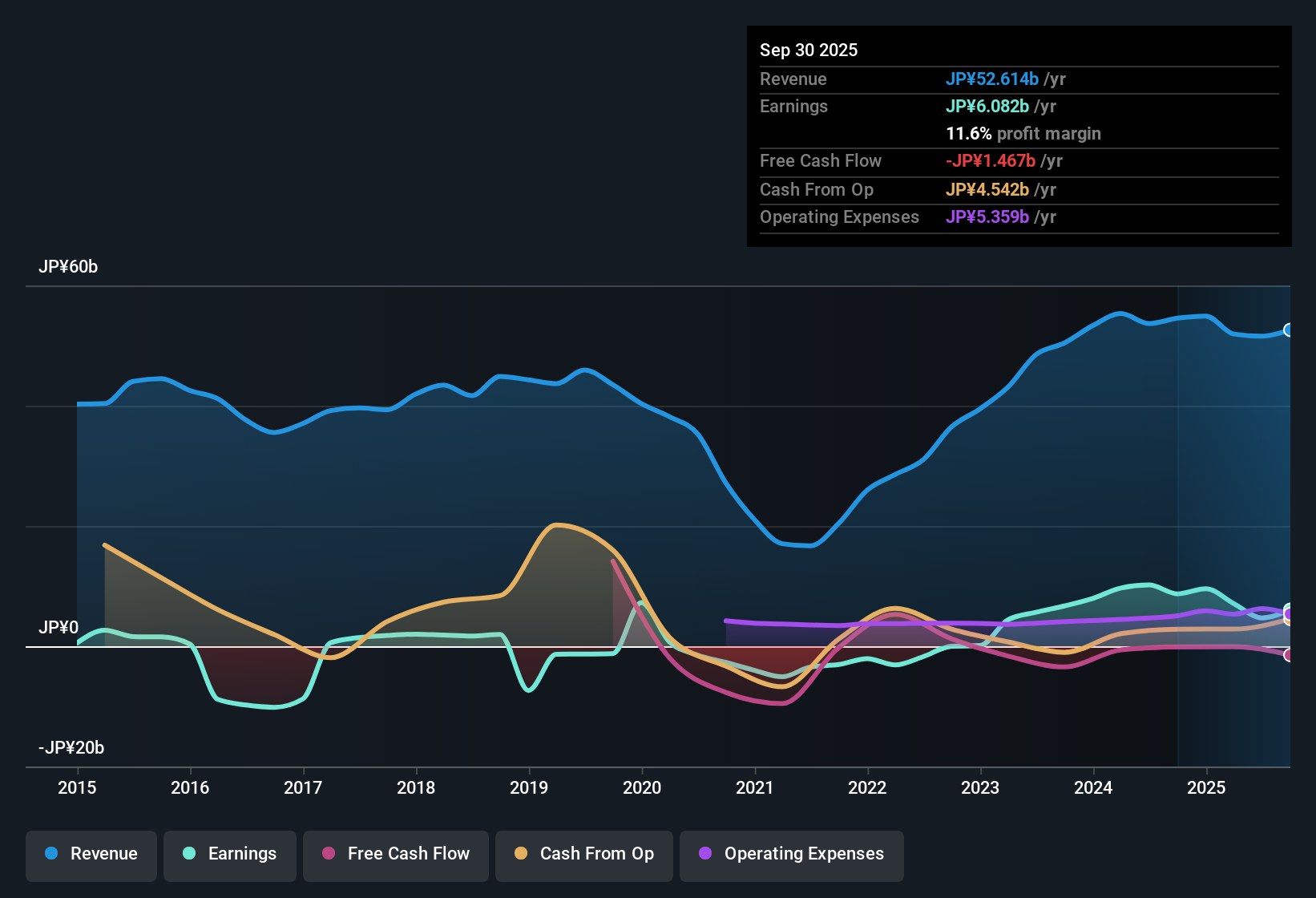This screenshot has width=1316, height=898.
Task: Click the orange Cash From Op dot icon
Action: coord(522,854)
